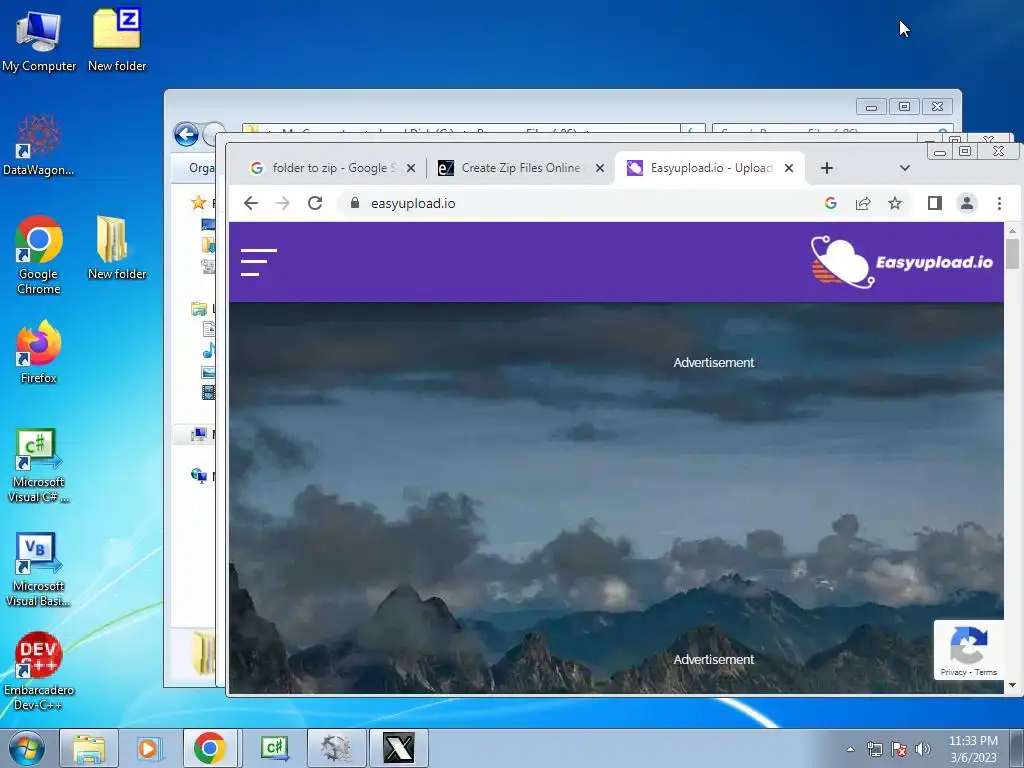The width and height of the screenshot is (1024, 768).
Task: Open the reCAPTCHA Privacy link
Action: [953, 672]
